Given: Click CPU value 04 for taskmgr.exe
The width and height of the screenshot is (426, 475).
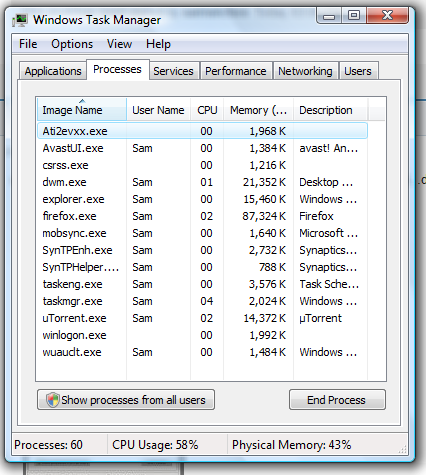Looking at the screenshot, I should point(206,301).
